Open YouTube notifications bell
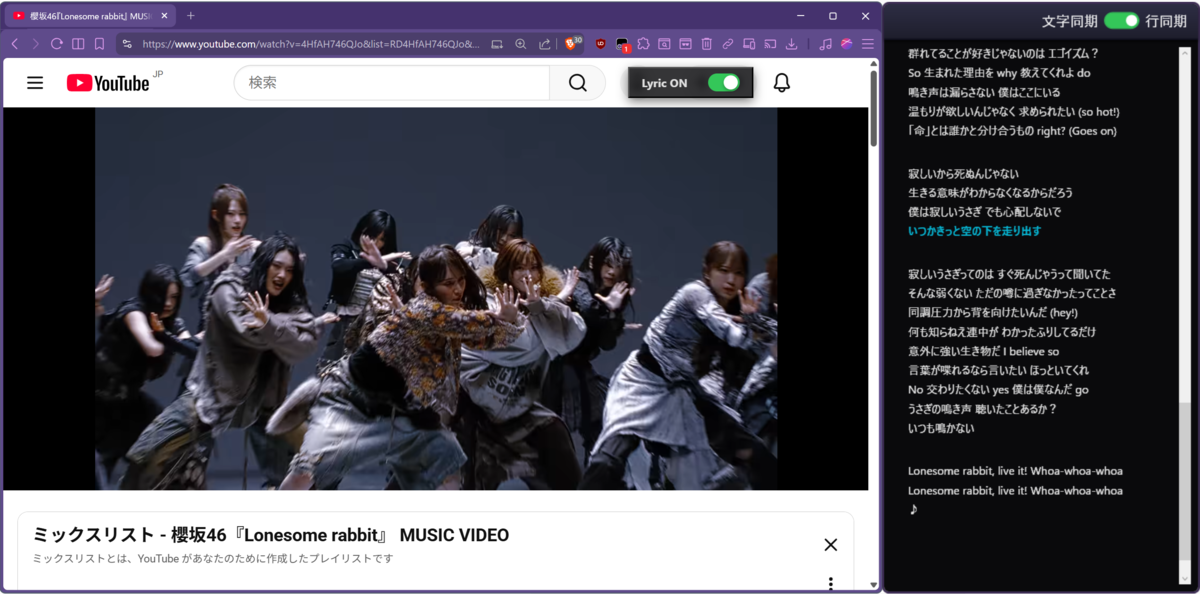 pyautogui.click(x=782, y=83)
